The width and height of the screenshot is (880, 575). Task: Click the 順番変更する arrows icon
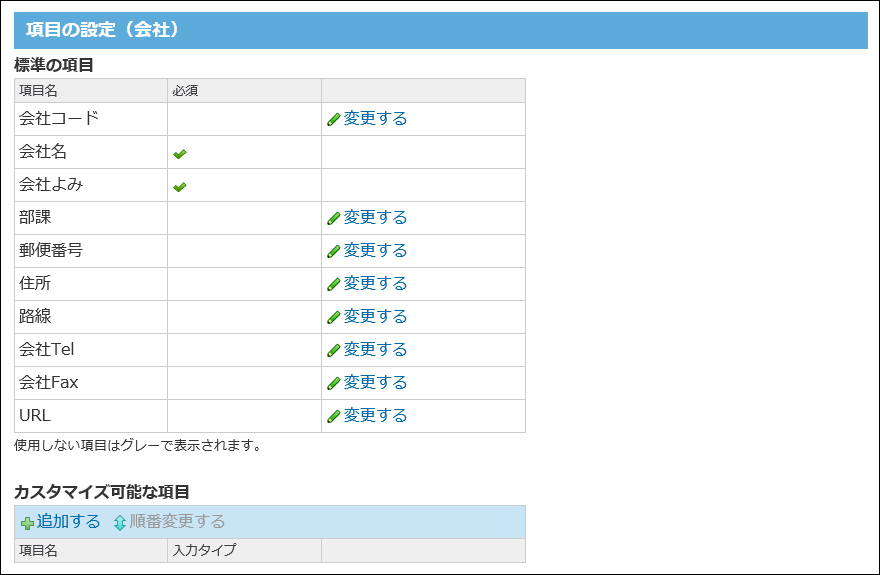120,523
